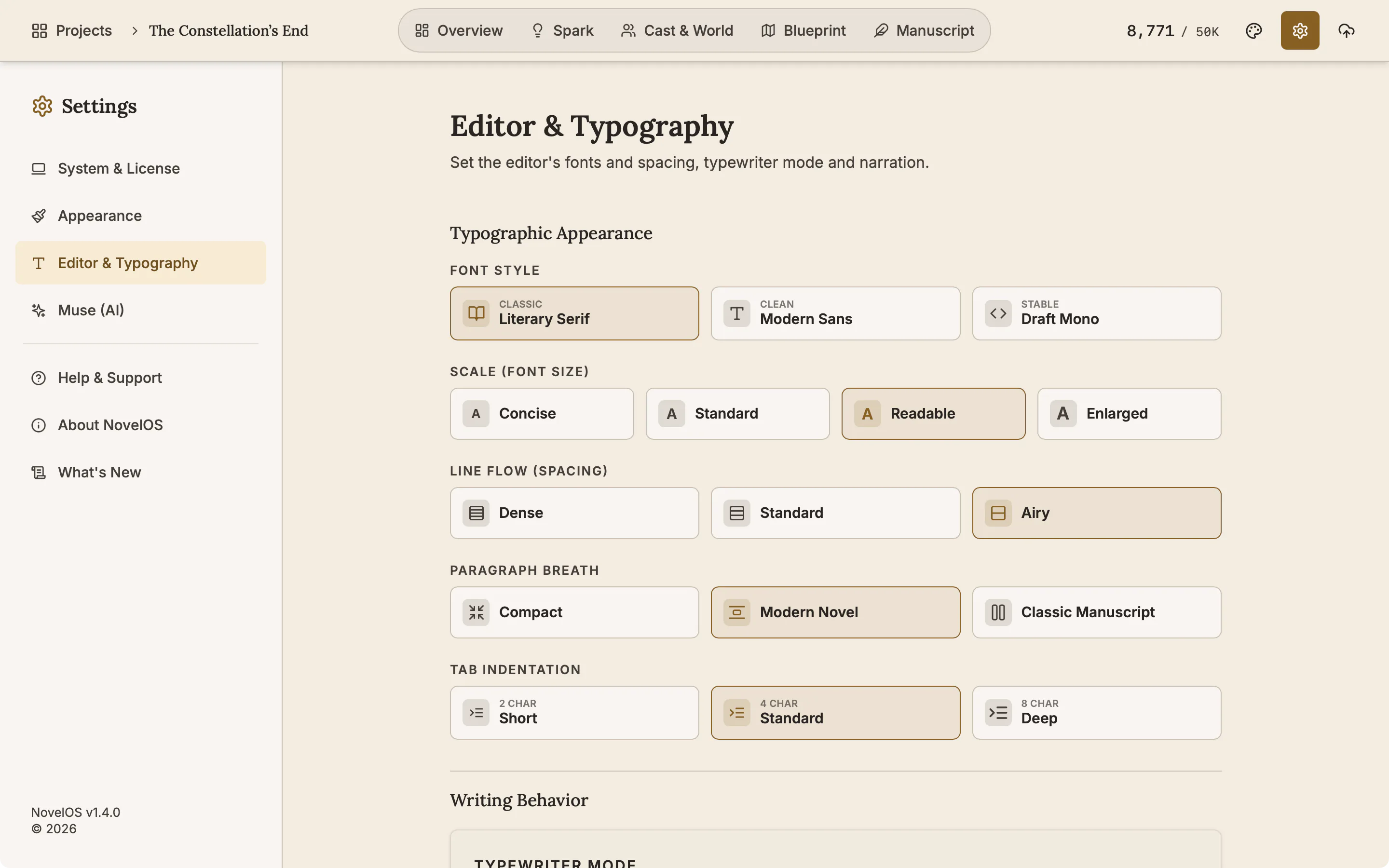
Task: Set line flow to Standard
Action: coord(835,513)
